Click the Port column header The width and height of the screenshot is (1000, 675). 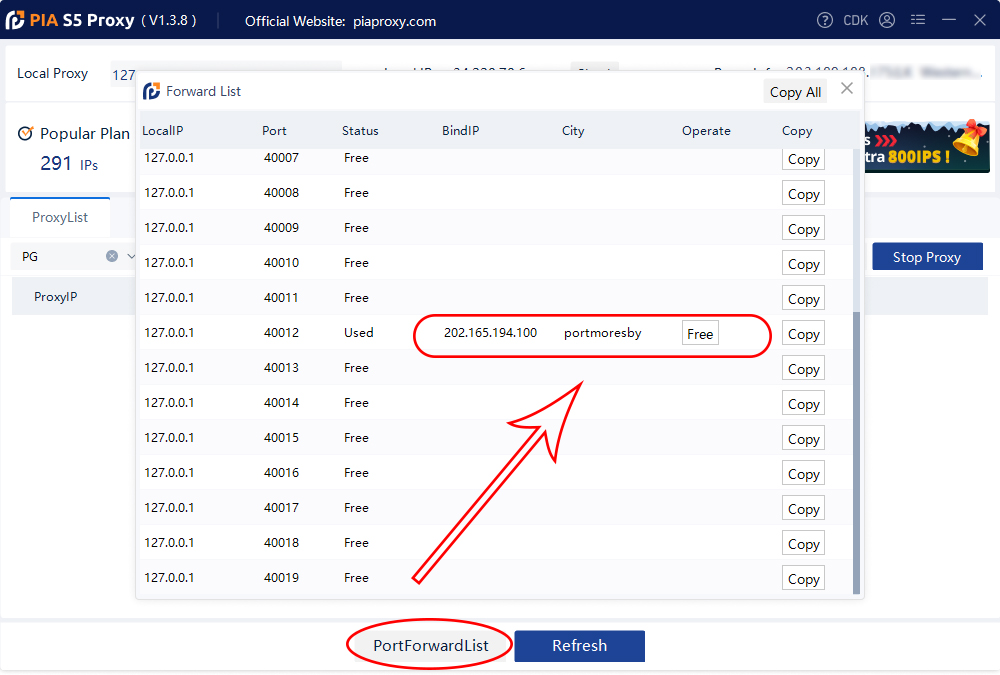tap(274, 130)
